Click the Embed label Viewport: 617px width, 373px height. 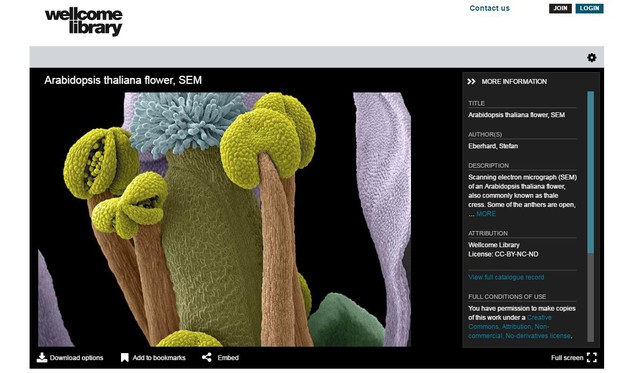pyautogui.click(x=228, y=358)
